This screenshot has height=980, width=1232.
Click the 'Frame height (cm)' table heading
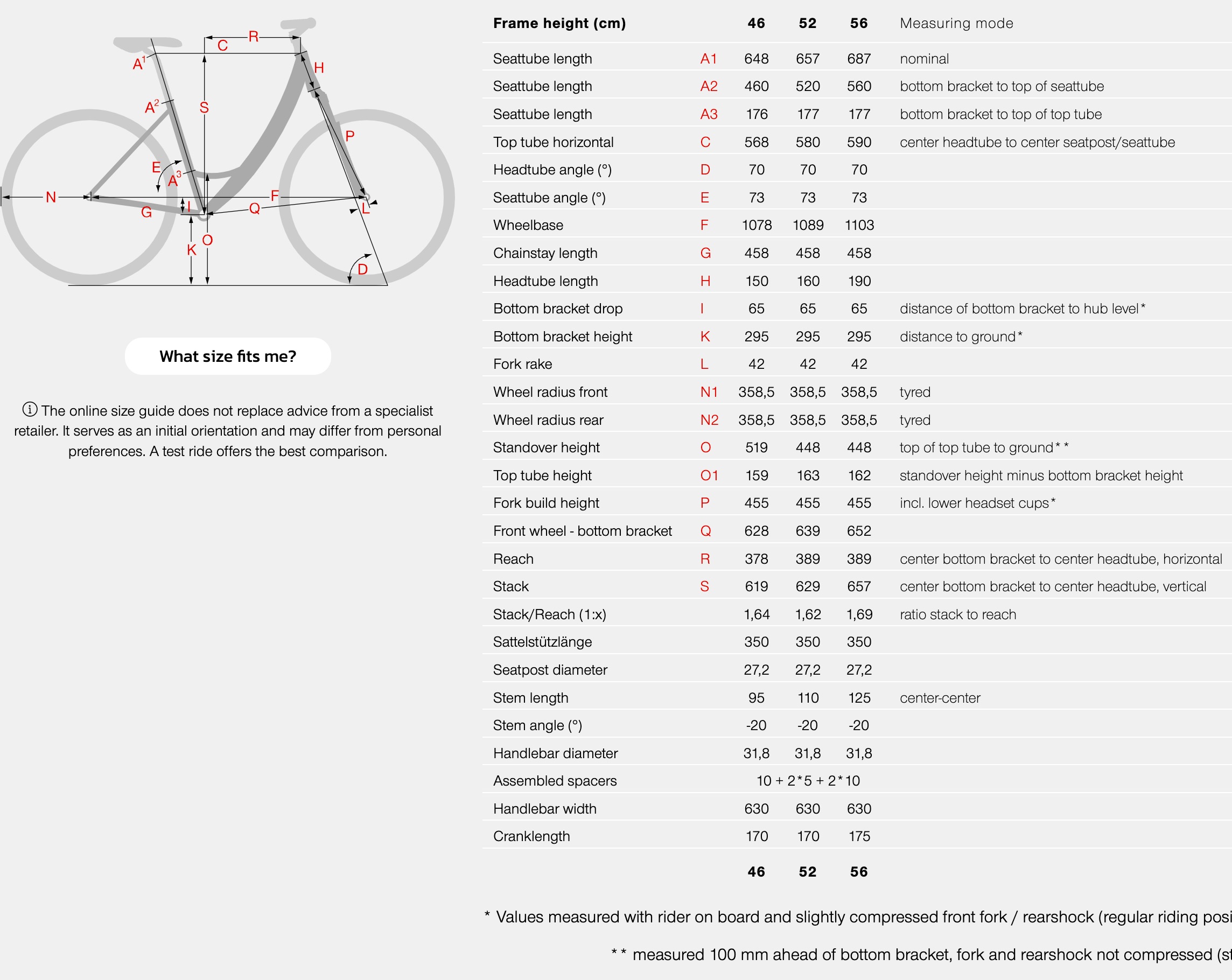tap(559, 24)
